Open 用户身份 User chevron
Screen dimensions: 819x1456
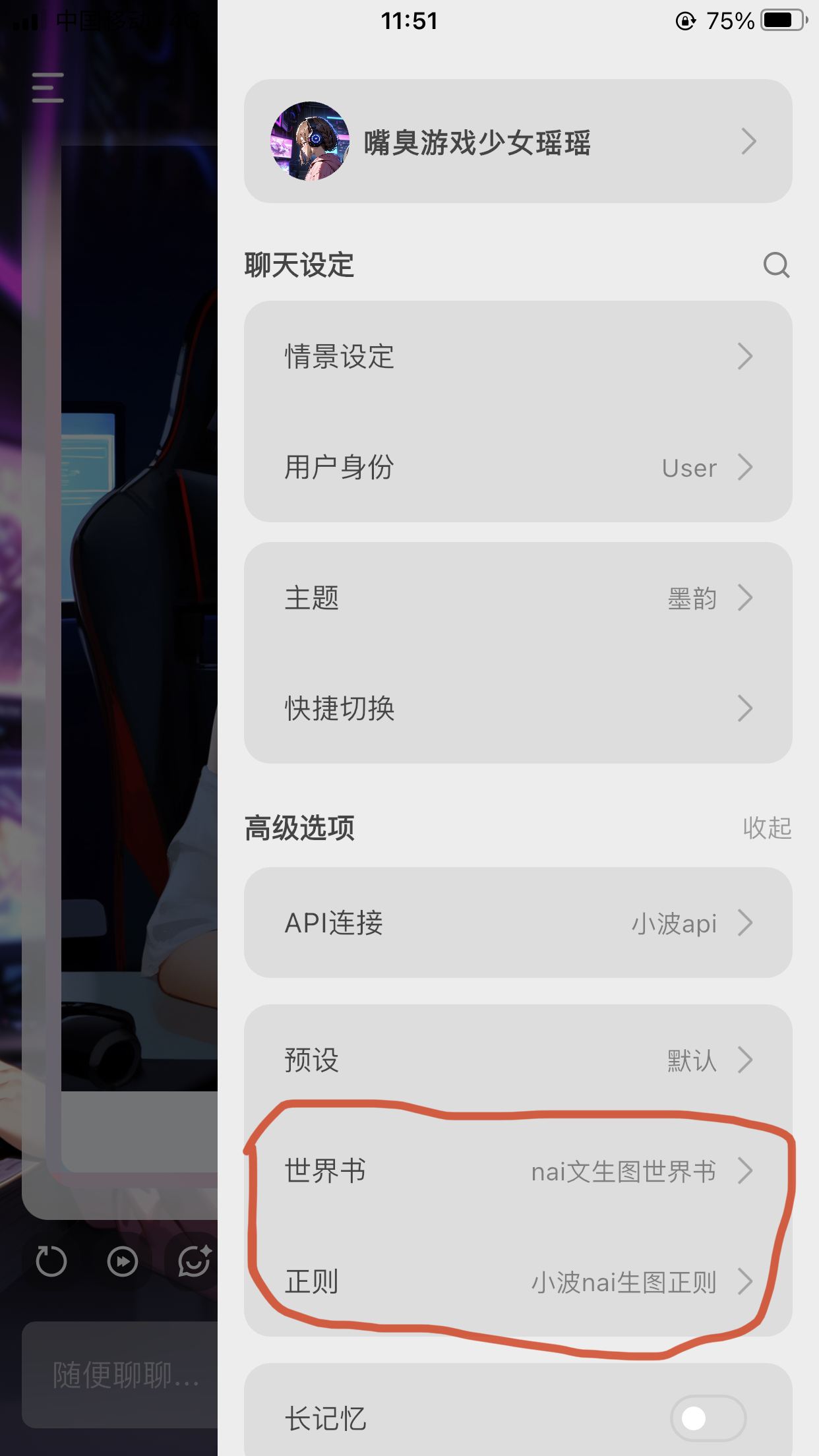coord(745,467)
